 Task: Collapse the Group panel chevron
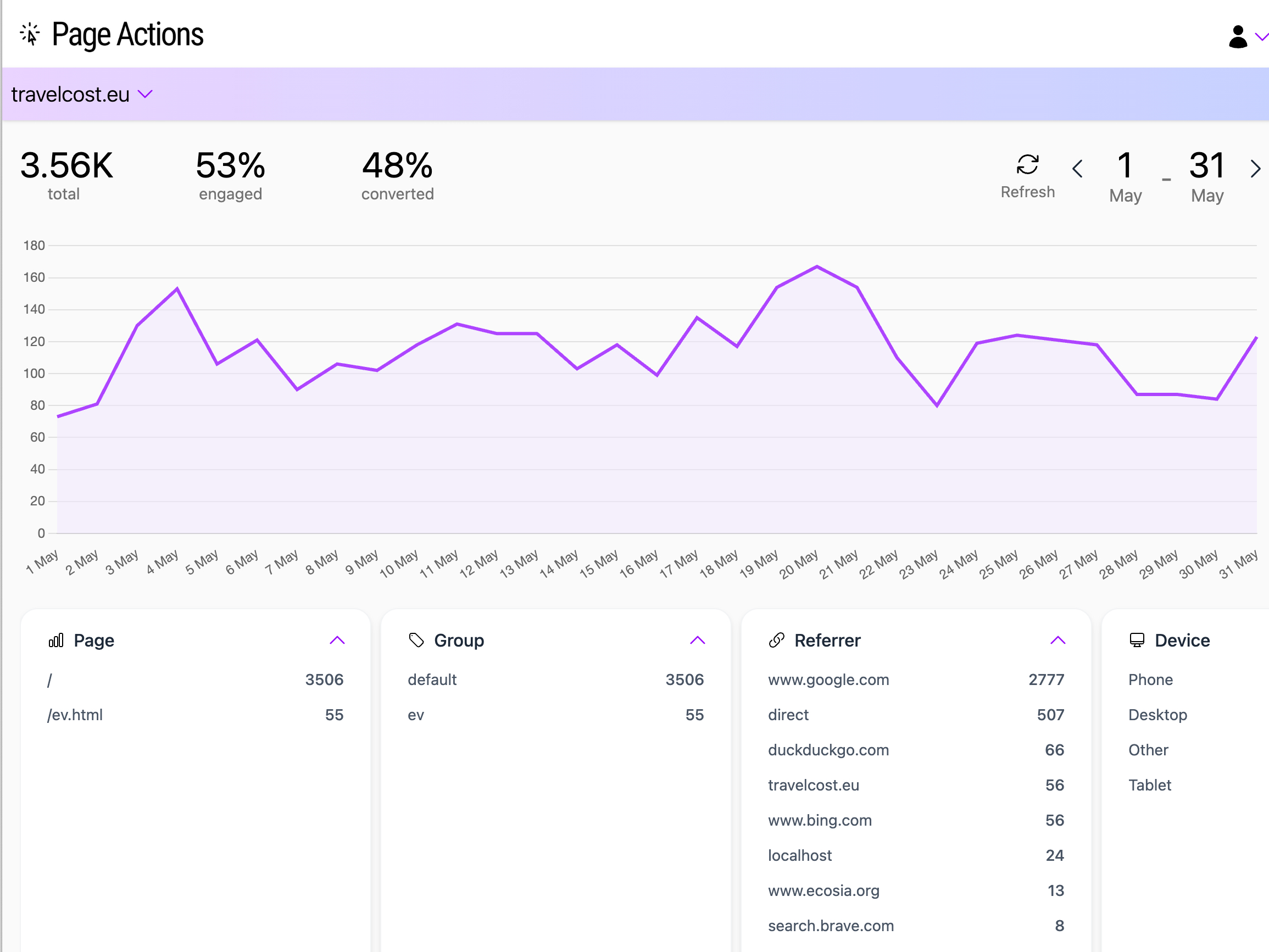[698, 641]
